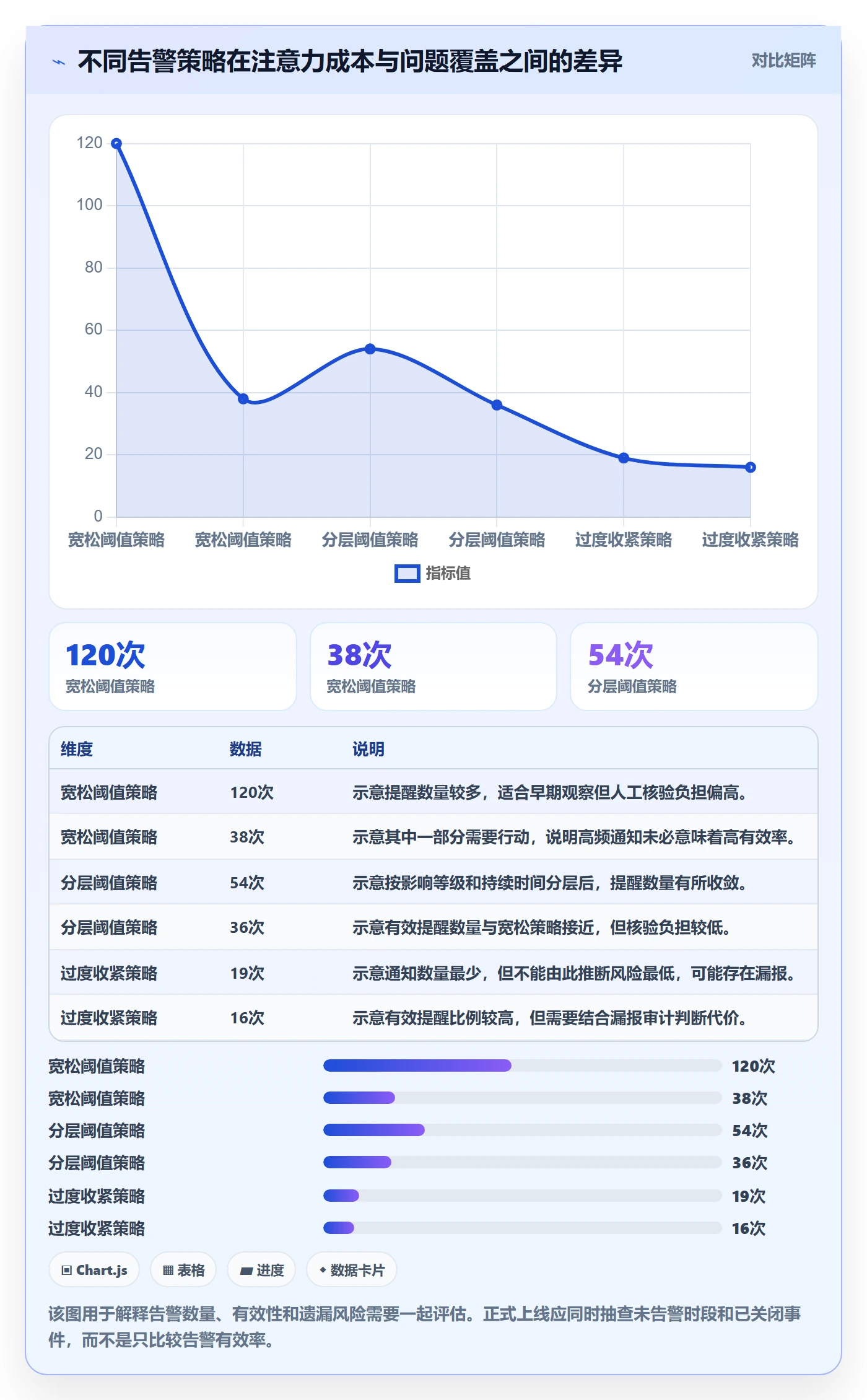The width and height of the screenshot is (867, 1400).
Task: Click the 20 label on the y-axis
Action: coord(94,454)
